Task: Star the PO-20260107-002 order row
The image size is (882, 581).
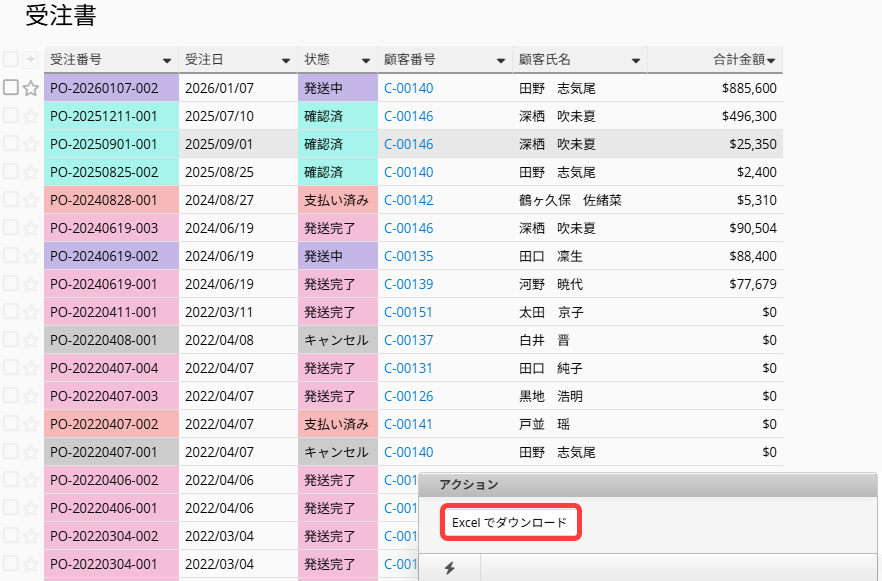Action: click(x=30, y=88)
